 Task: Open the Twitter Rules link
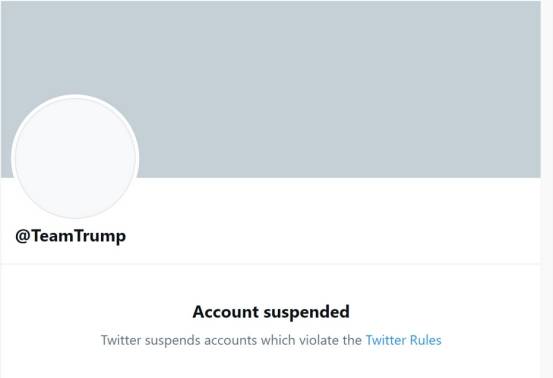tap(403, 340)
